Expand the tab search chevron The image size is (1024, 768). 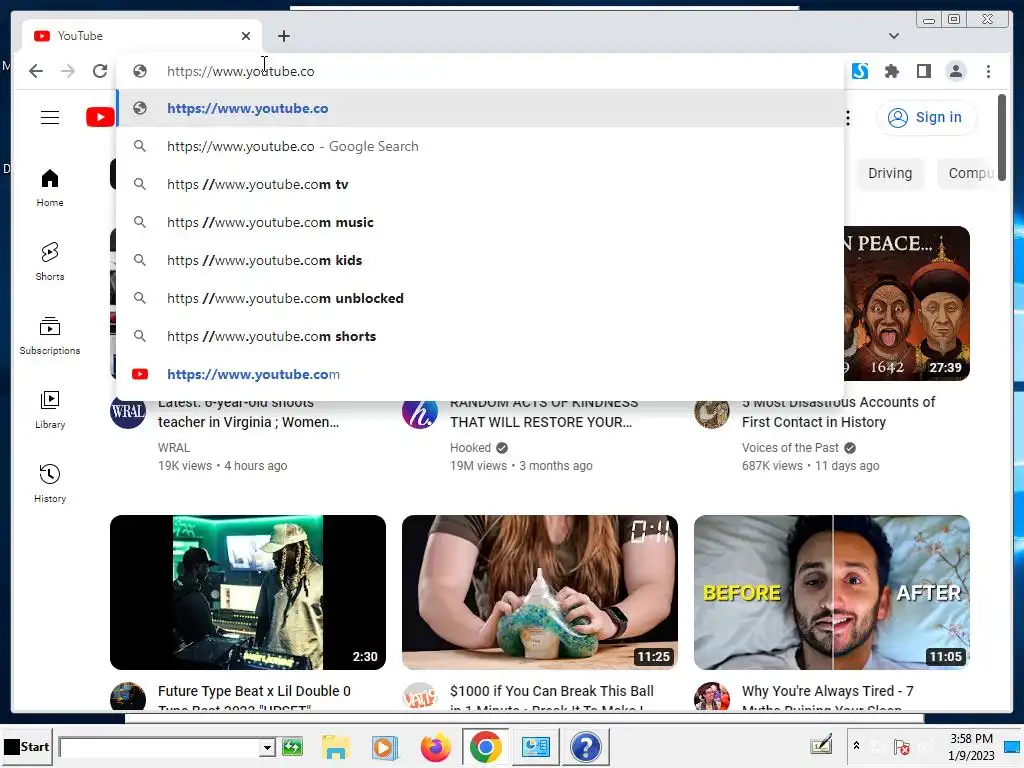(x=893, y=36)
